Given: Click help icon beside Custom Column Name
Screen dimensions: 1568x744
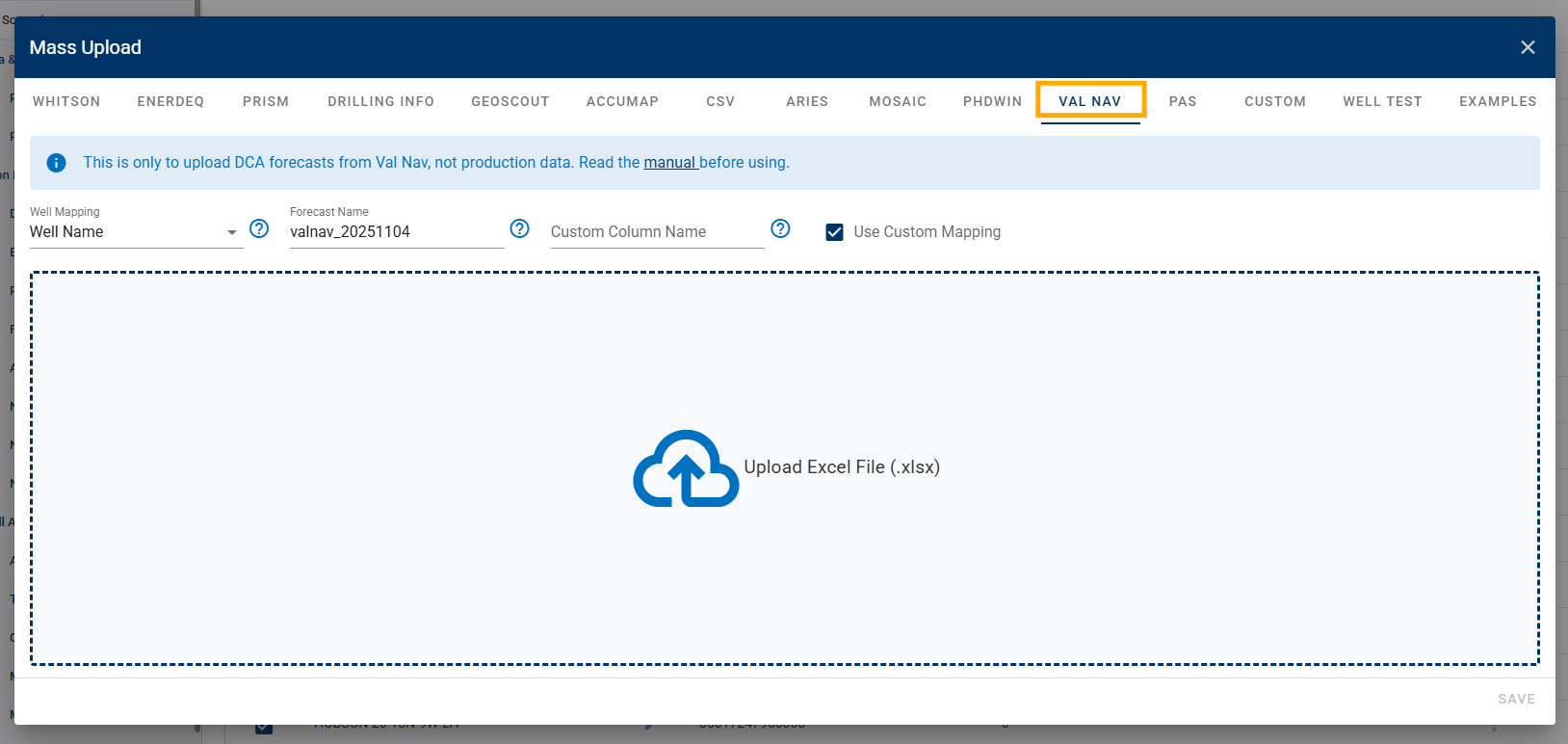Looking at the screenshot, I should tap(780, 228).
